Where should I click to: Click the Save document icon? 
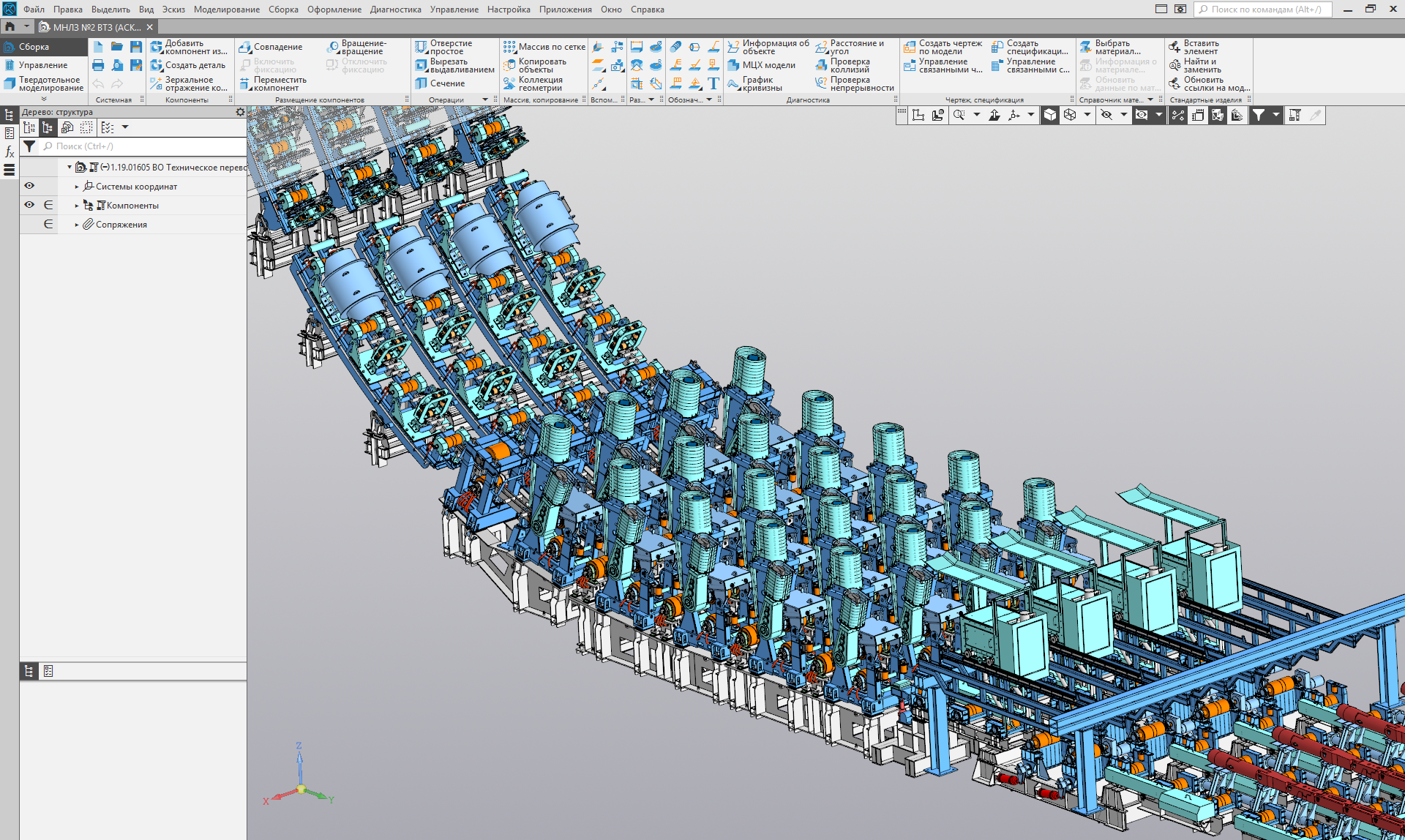(x=136, y=47)
